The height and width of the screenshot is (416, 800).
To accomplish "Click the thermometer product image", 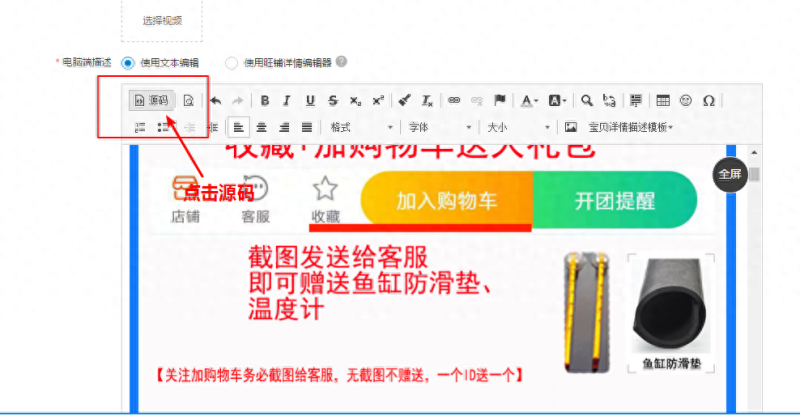I will [x=587, y=311].
